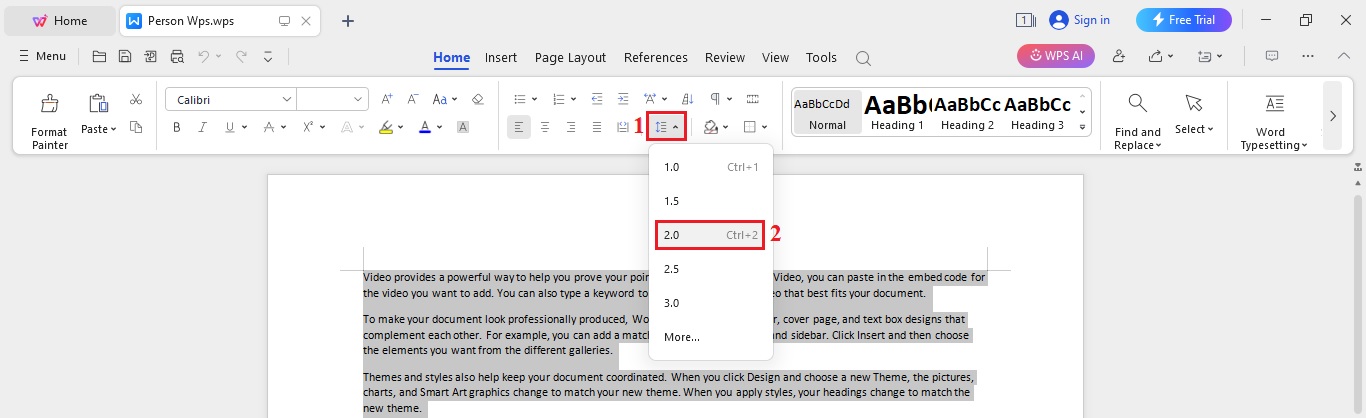Open the line spacing dropdown button

(666, 127)
